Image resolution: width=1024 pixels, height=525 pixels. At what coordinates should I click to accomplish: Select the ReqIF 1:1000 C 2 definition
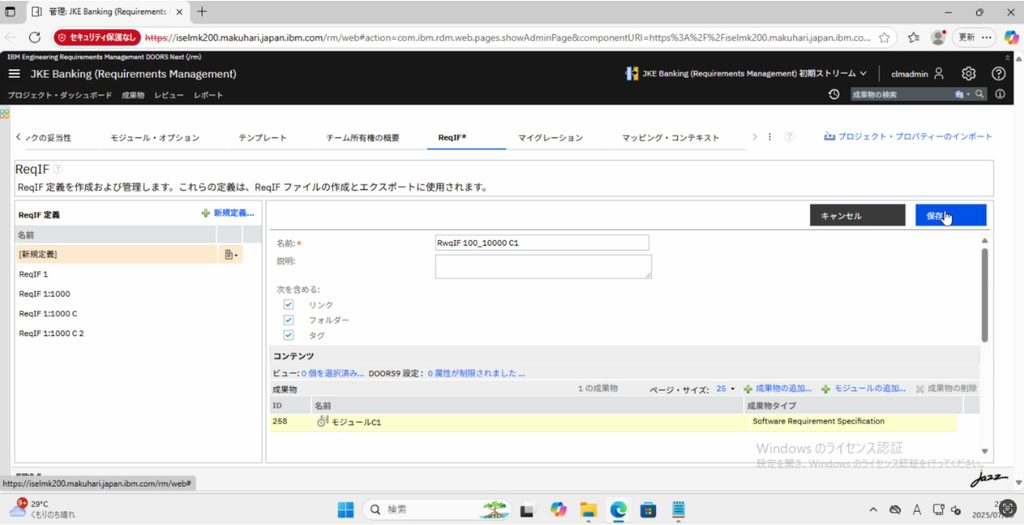pyautogui.click(x=52, y=333)
